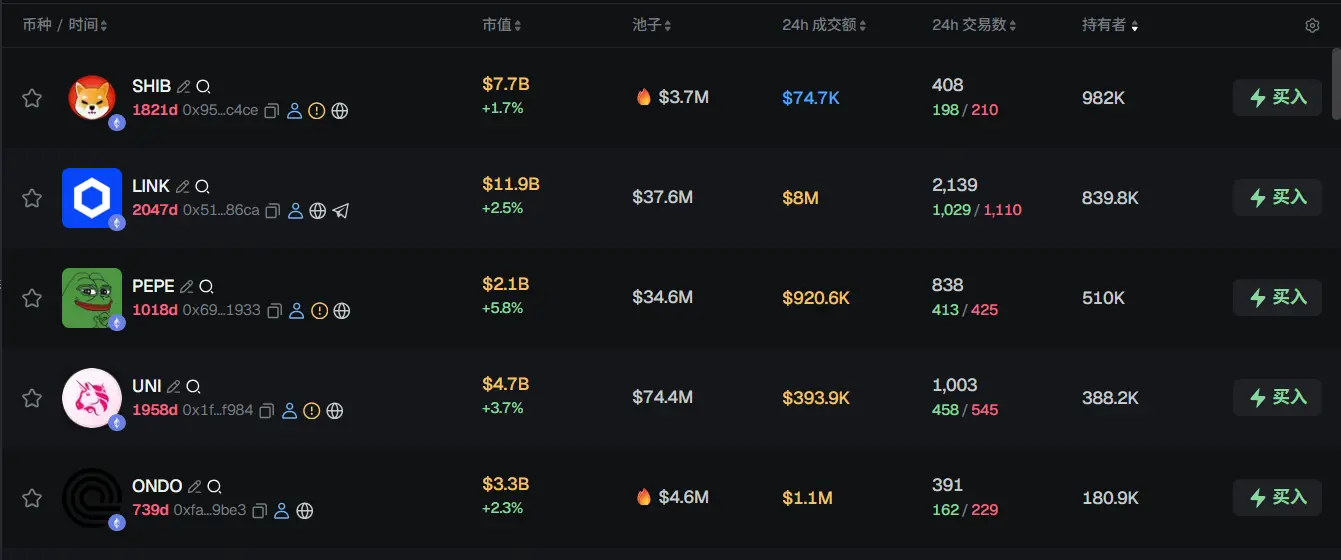Open table settings gear icon
Screen dimensions: 1341x560
coord(1312,25)
